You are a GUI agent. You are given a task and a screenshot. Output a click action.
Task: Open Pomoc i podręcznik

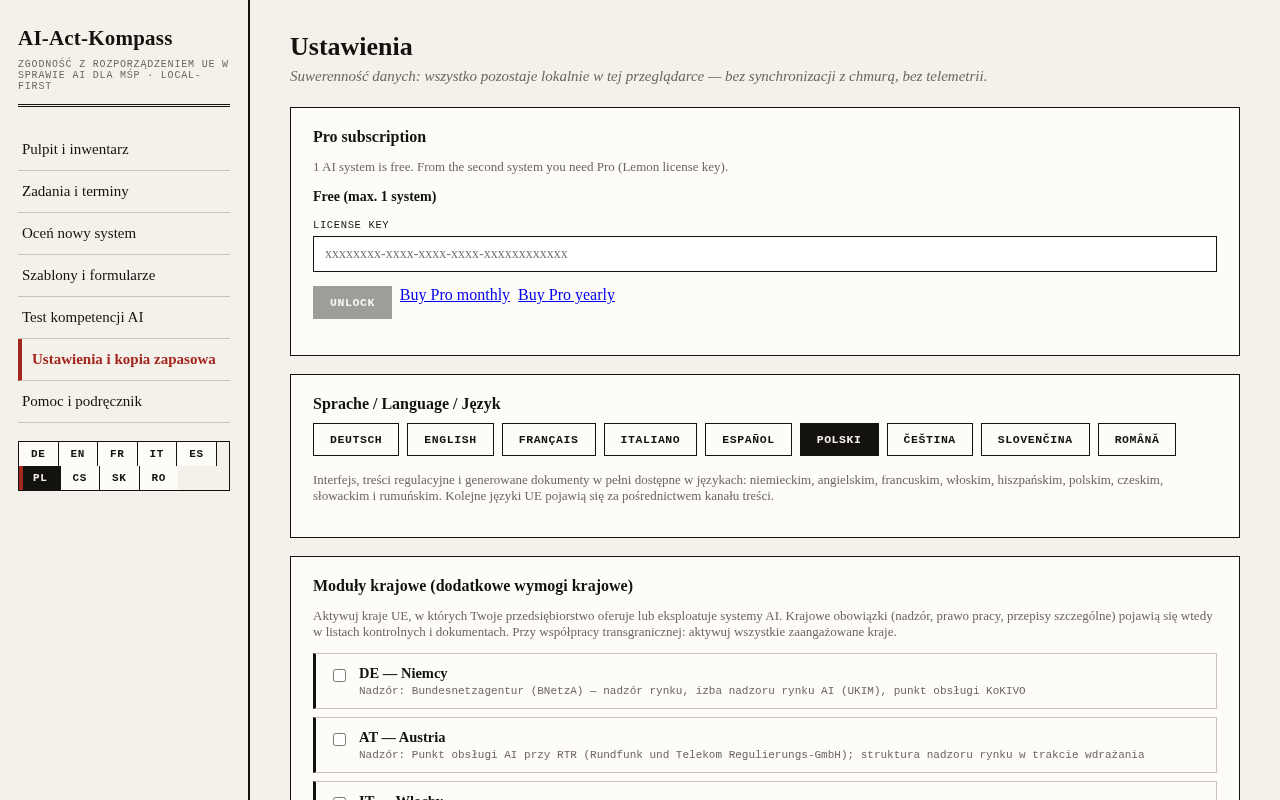pos(124,401)
